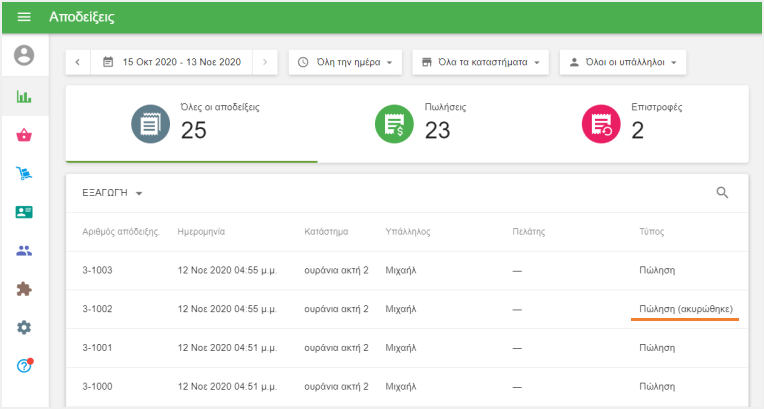Open the customers people icon

pyautogui.click(x=24, y=251)
